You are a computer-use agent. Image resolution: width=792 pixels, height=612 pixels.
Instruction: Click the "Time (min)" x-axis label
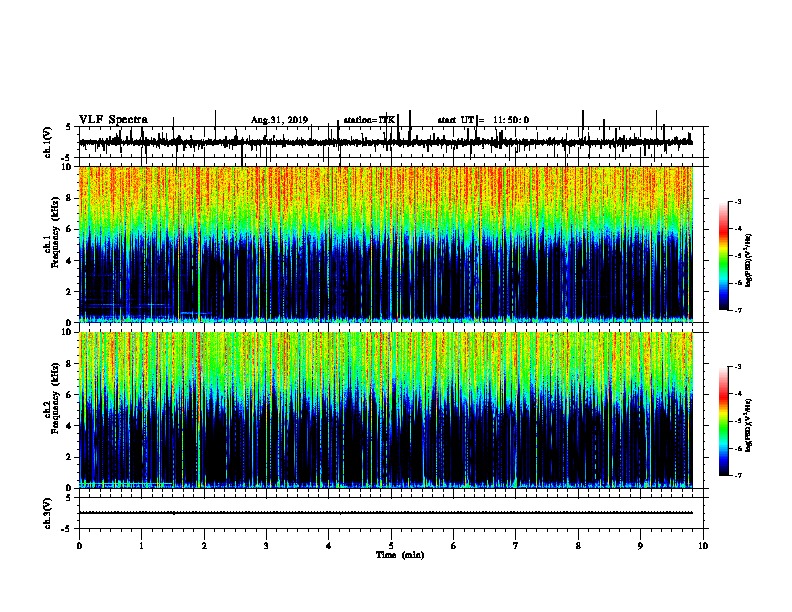(x=400, y=555)
